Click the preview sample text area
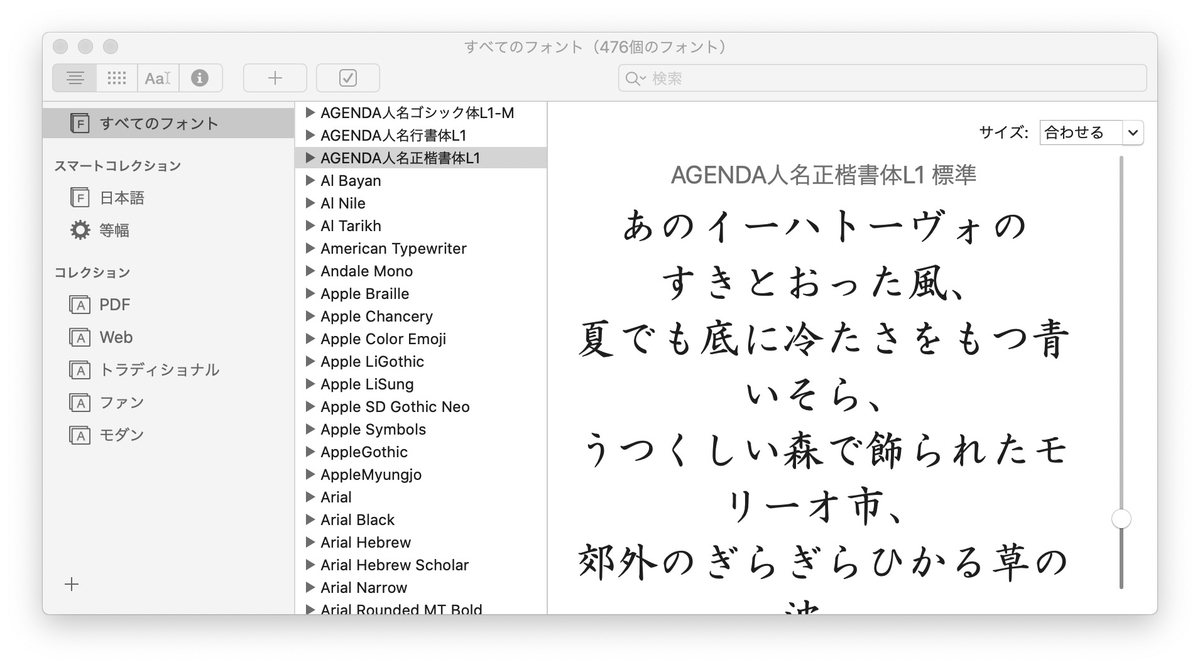1200x667 pixels. [825, 410]
